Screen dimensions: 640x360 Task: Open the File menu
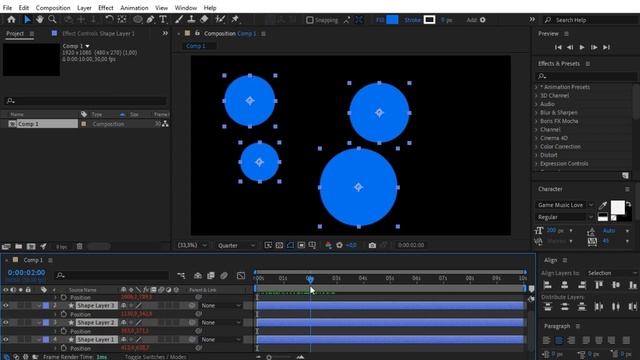7,8
